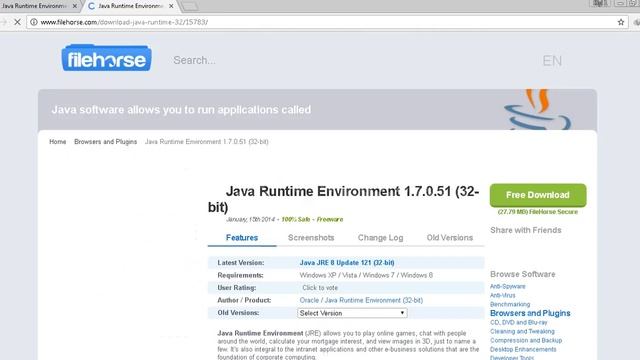Open CD, DVD and Blu-ray category
Image resolution: width=640 pixels, height=360 pixels.
[x=518, y=322]
